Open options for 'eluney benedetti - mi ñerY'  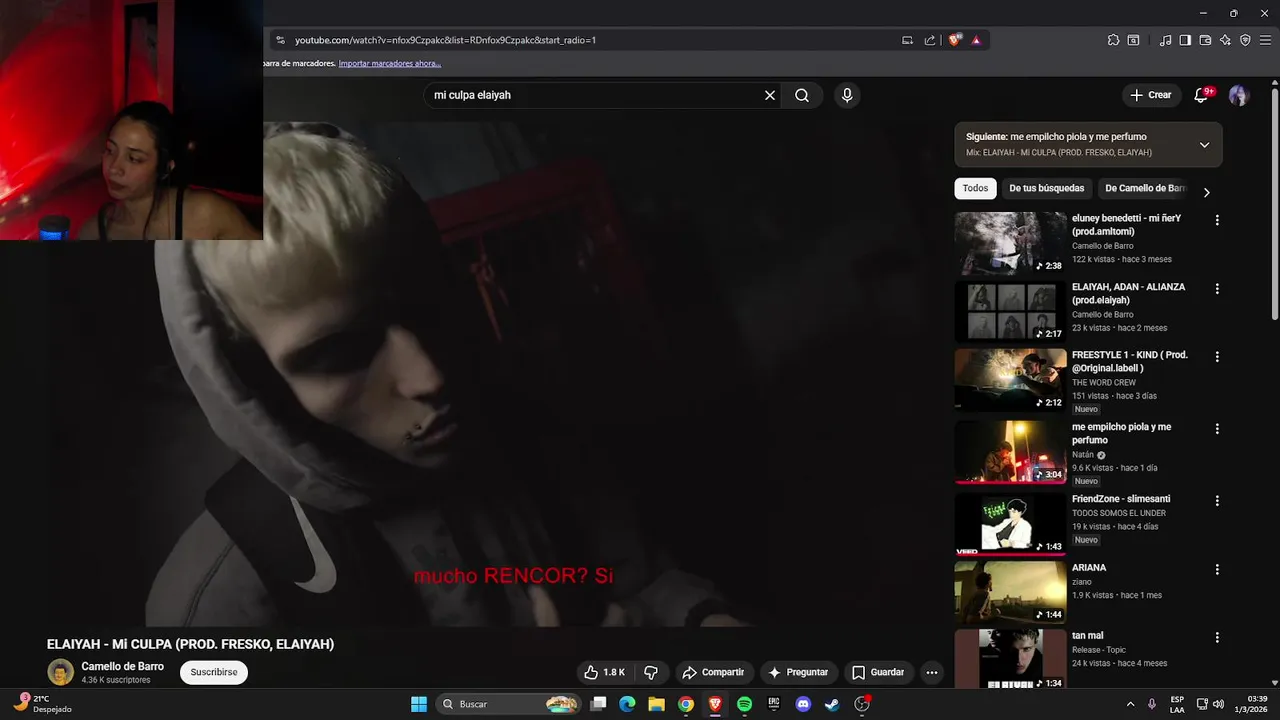click(x=1217, y=220)
